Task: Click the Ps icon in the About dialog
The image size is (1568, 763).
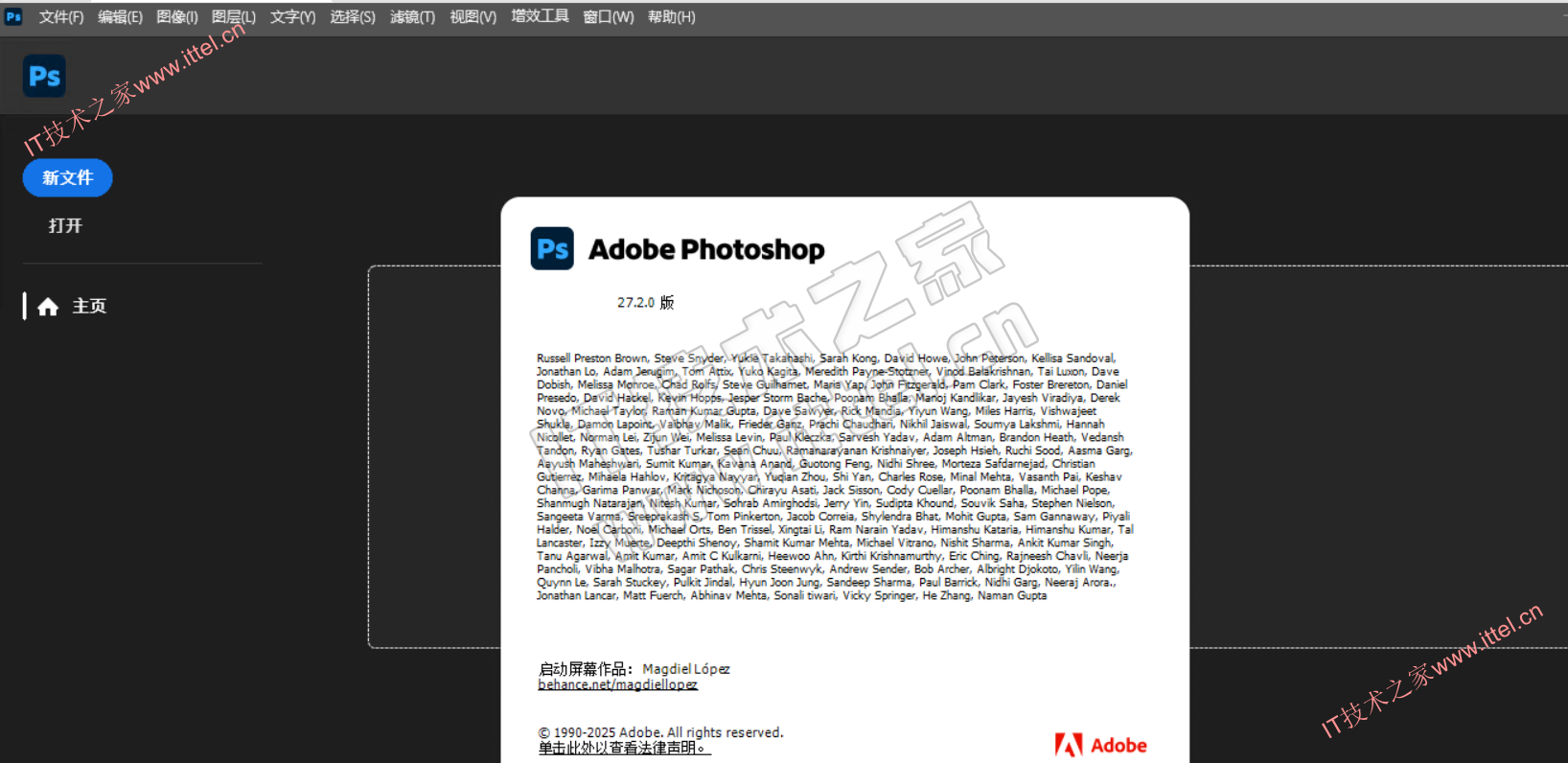Action: (x=552, y=249)
